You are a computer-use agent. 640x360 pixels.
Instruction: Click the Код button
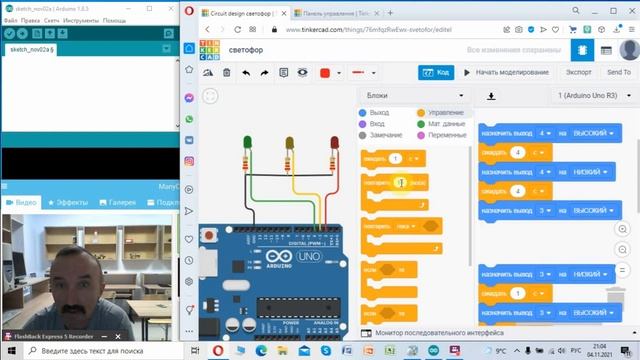click(x=436, y=72)
